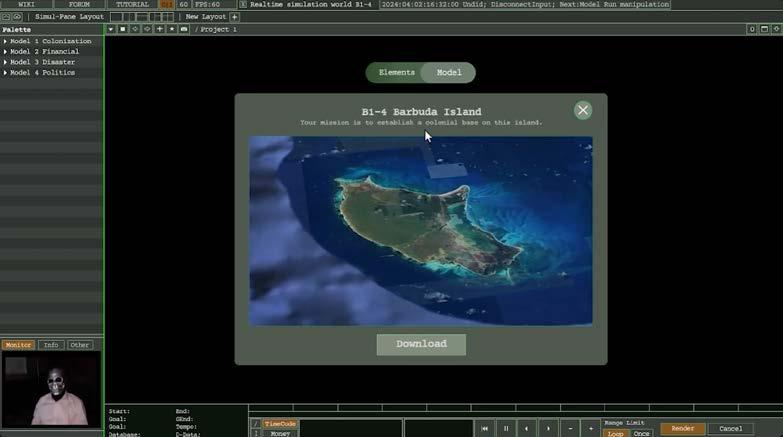Click the minus zoom icon in transport
The height and width of the screenshot is (437, 783).
click(x=569, y=428)
